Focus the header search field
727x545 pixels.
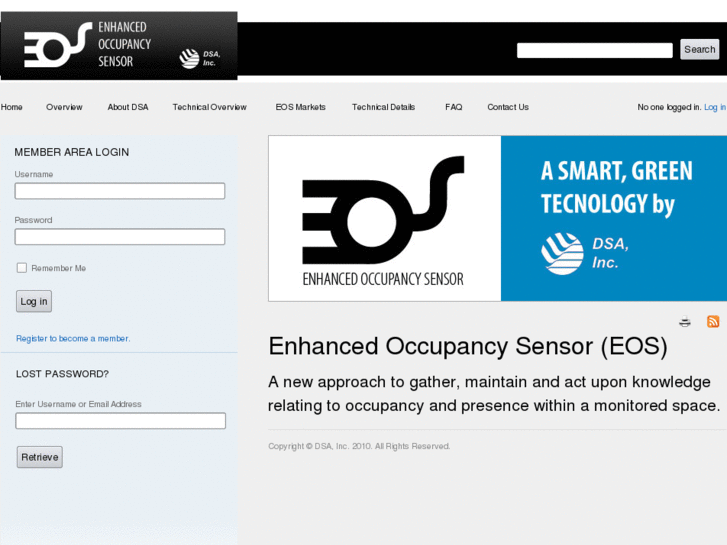click(595, 50)
